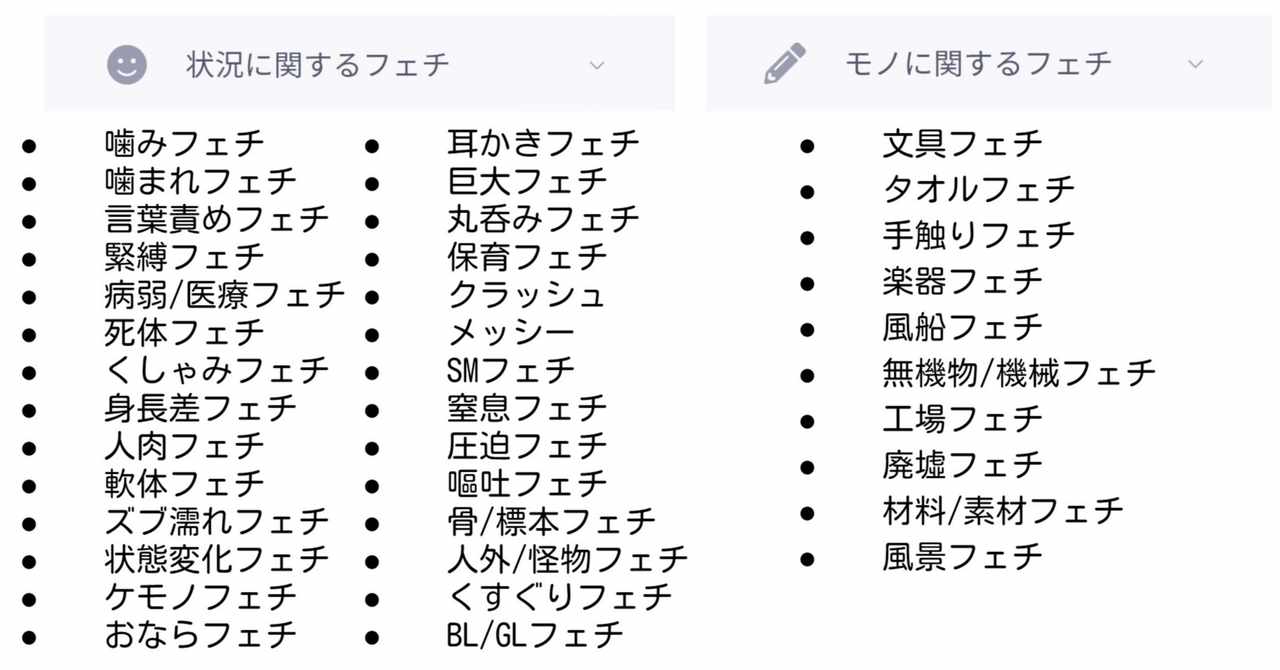Choose タオルフェチ from the list
Image resolution: width=1280 pixels, height=670 pixels.
(978, 189)
